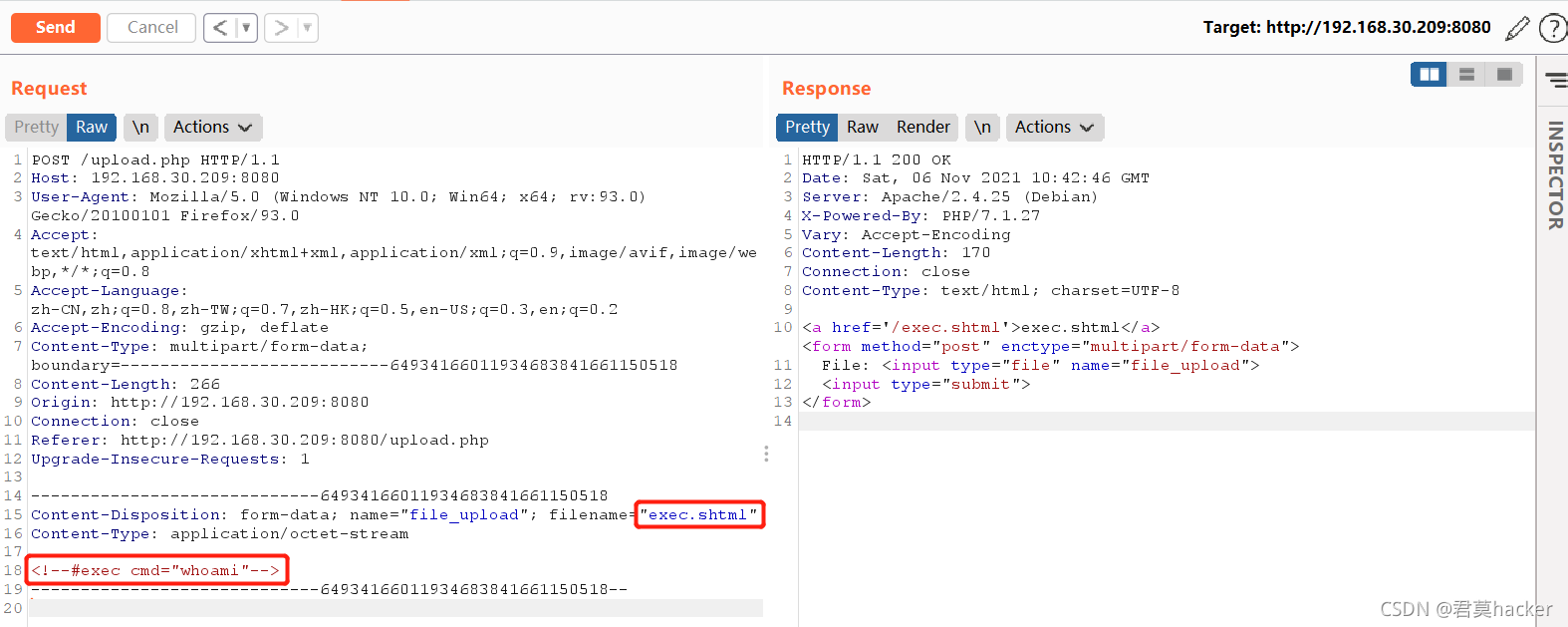The image size is (1568, 627).
Task: Open the back history dropdown arrow
Action: click(x=246, y=28)
